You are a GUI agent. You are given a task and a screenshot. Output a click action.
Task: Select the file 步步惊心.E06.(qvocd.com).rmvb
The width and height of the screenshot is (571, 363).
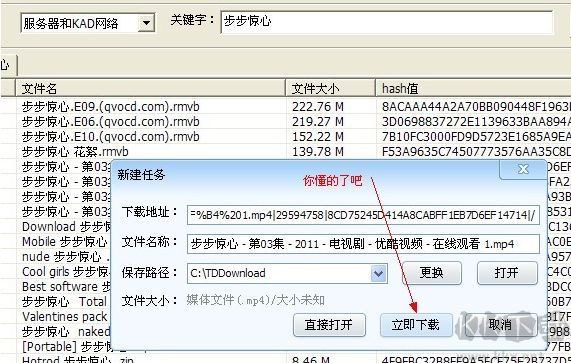[x=111, y=122]
